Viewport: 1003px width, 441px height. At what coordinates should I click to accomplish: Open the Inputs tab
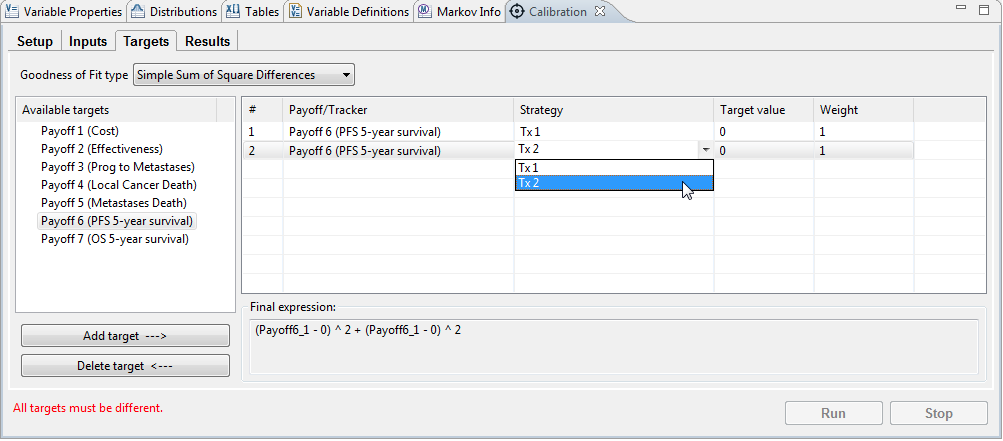point(88,41)
